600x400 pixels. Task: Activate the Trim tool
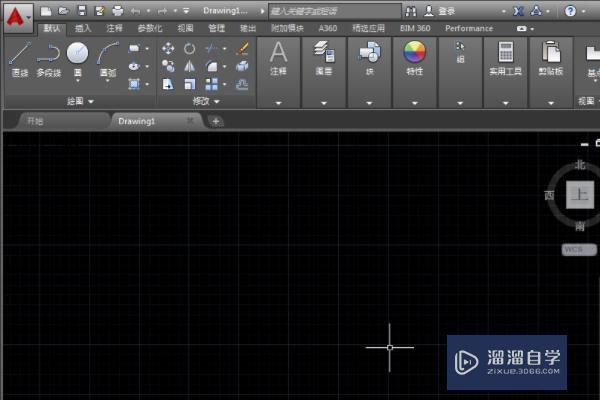212,49
